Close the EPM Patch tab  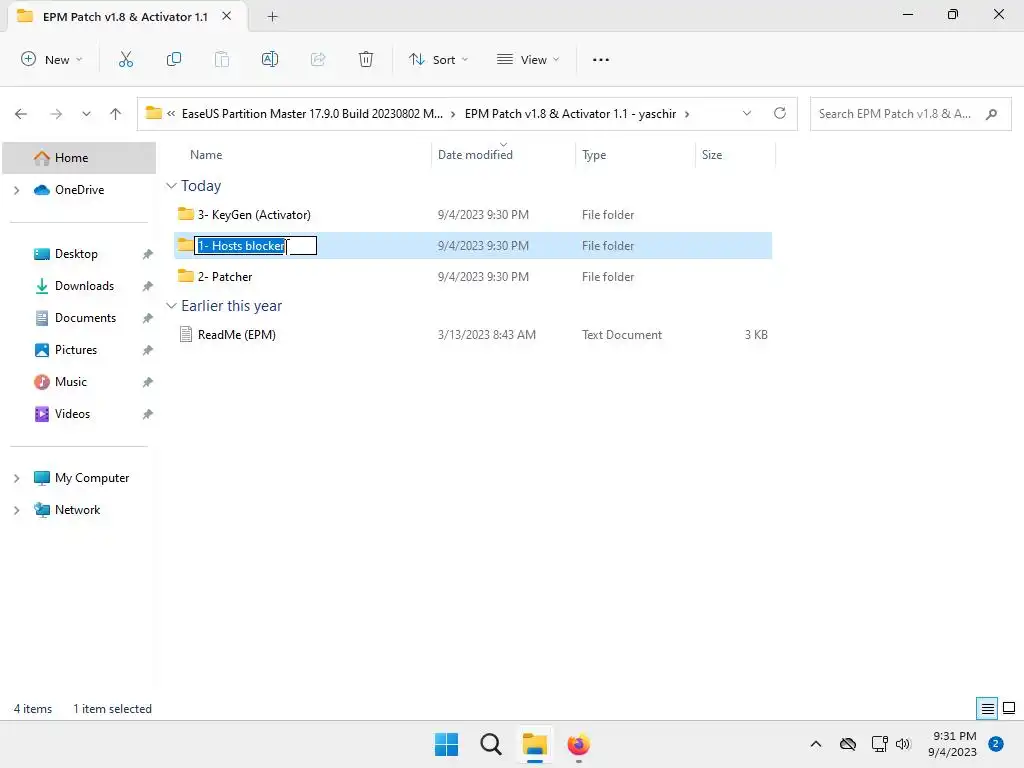[227, 16]
